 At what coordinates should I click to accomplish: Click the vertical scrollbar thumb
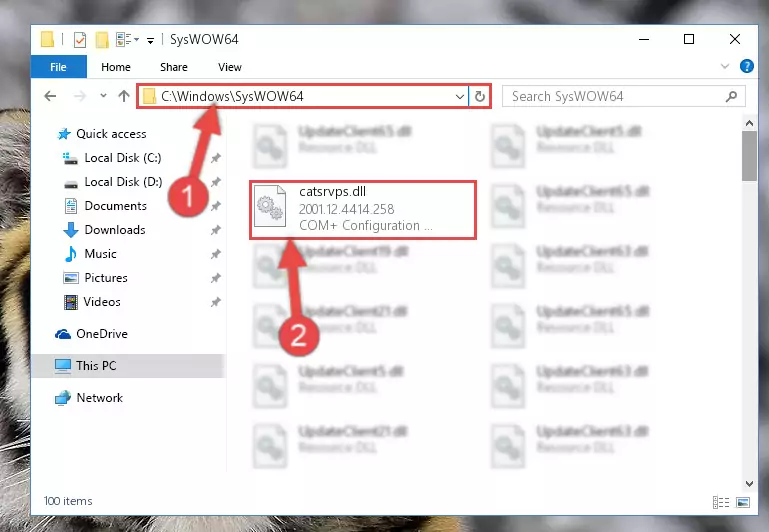(x=749, y=156)
